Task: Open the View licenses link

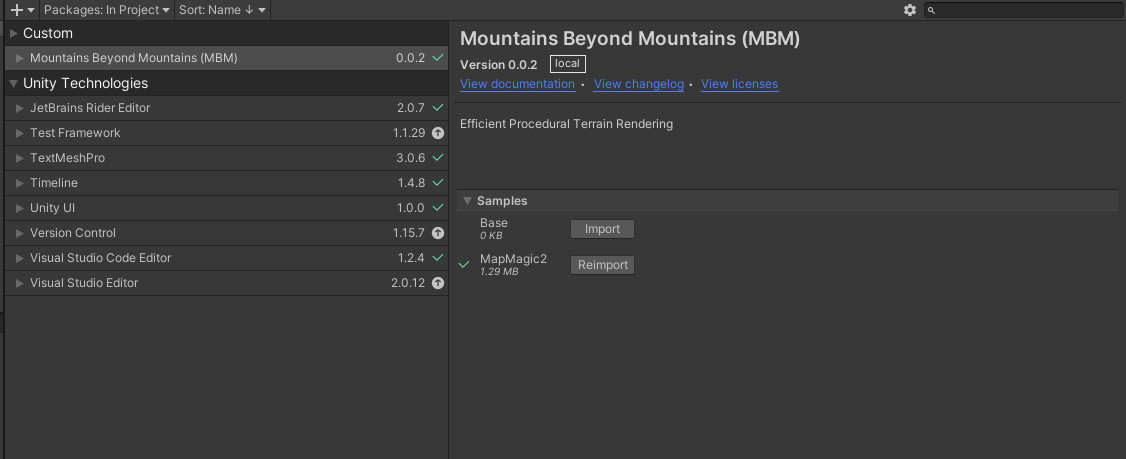Action: (x=739, y=84)
